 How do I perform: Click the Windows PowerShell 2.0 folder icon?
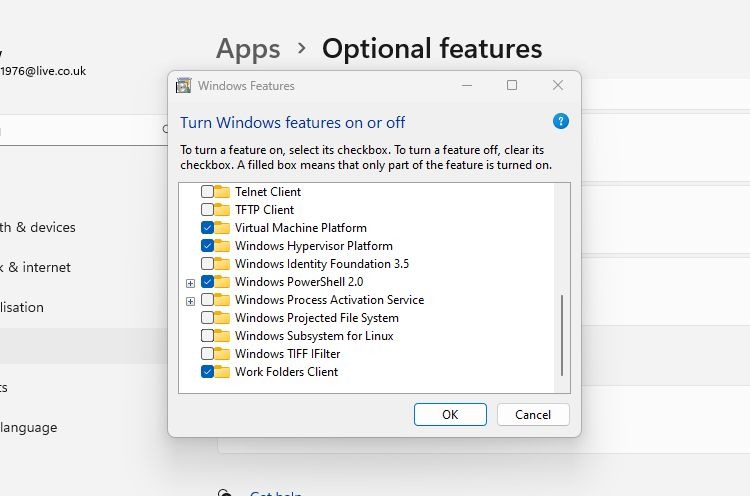click(x=222, y=282)
